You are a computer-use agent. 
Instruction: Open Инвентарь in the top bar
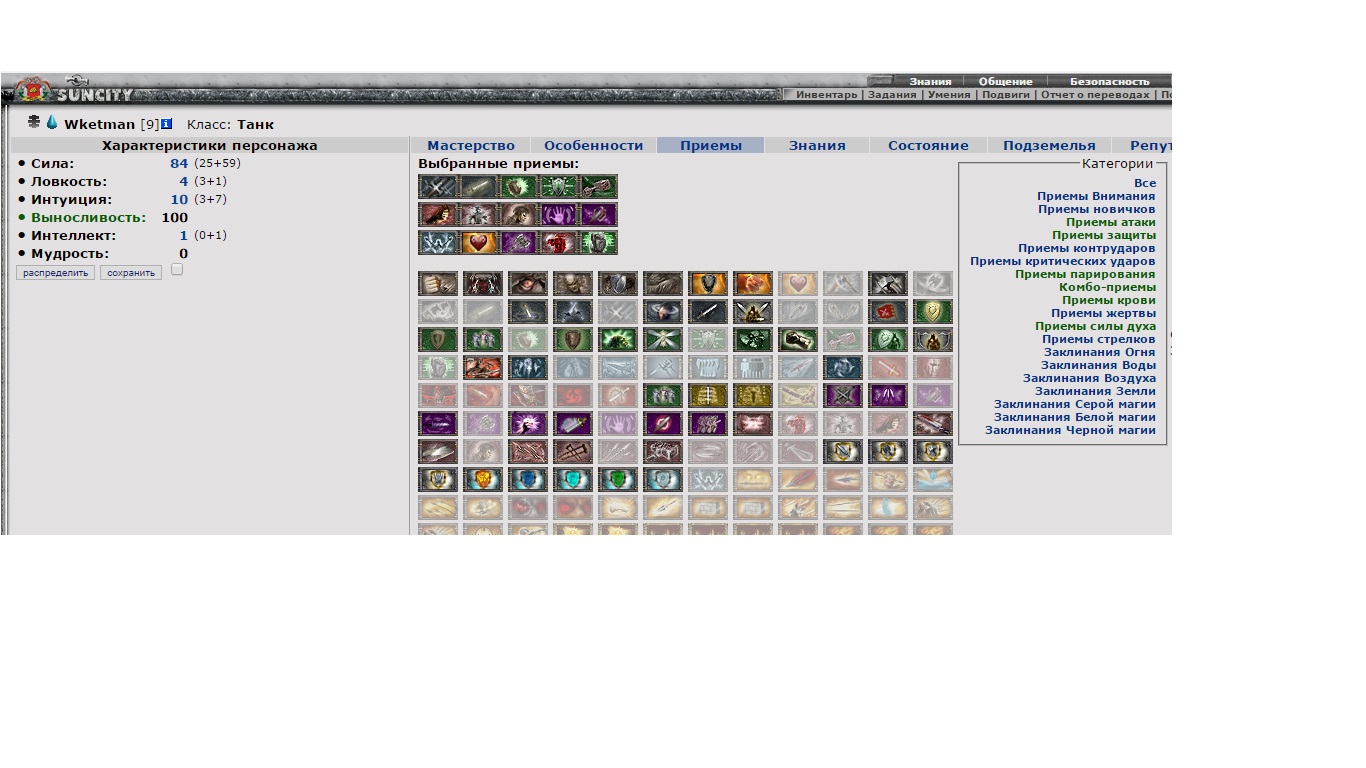[826, 95]
